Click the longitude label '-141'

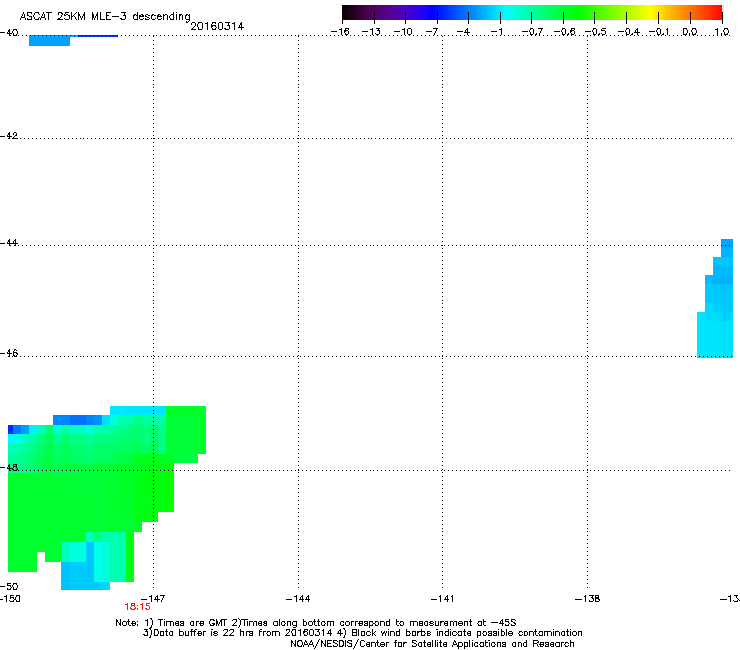[442, 599]
